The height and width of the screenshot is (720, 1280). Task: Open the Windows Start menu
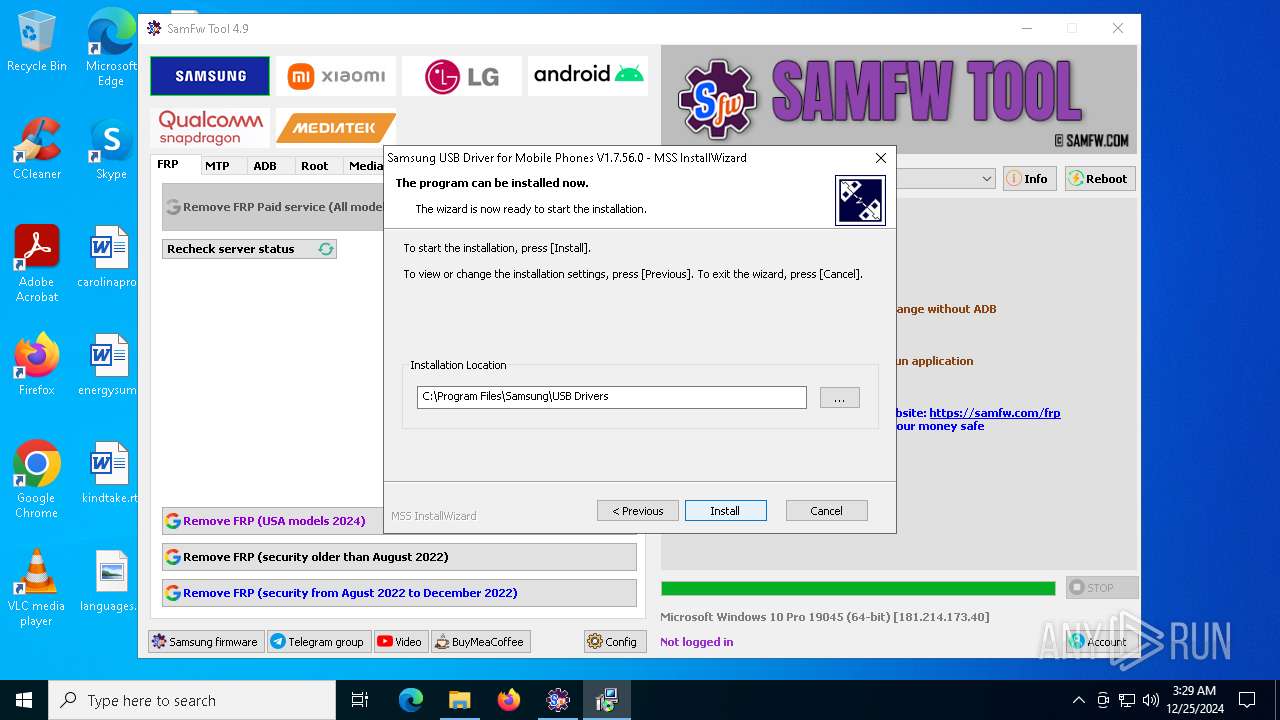point(24,700)
